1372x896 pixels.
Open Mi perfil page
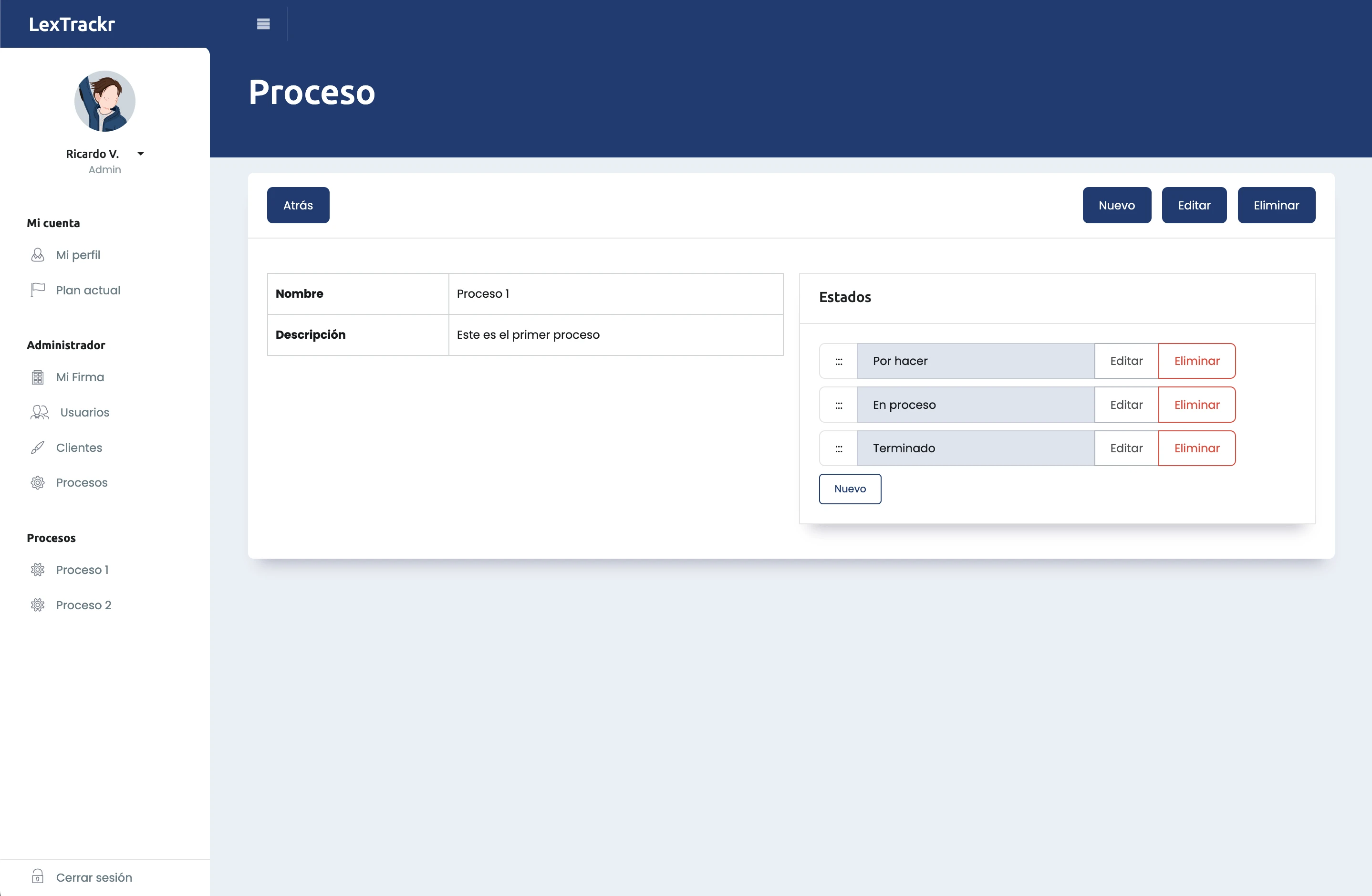tap(78, 255)
